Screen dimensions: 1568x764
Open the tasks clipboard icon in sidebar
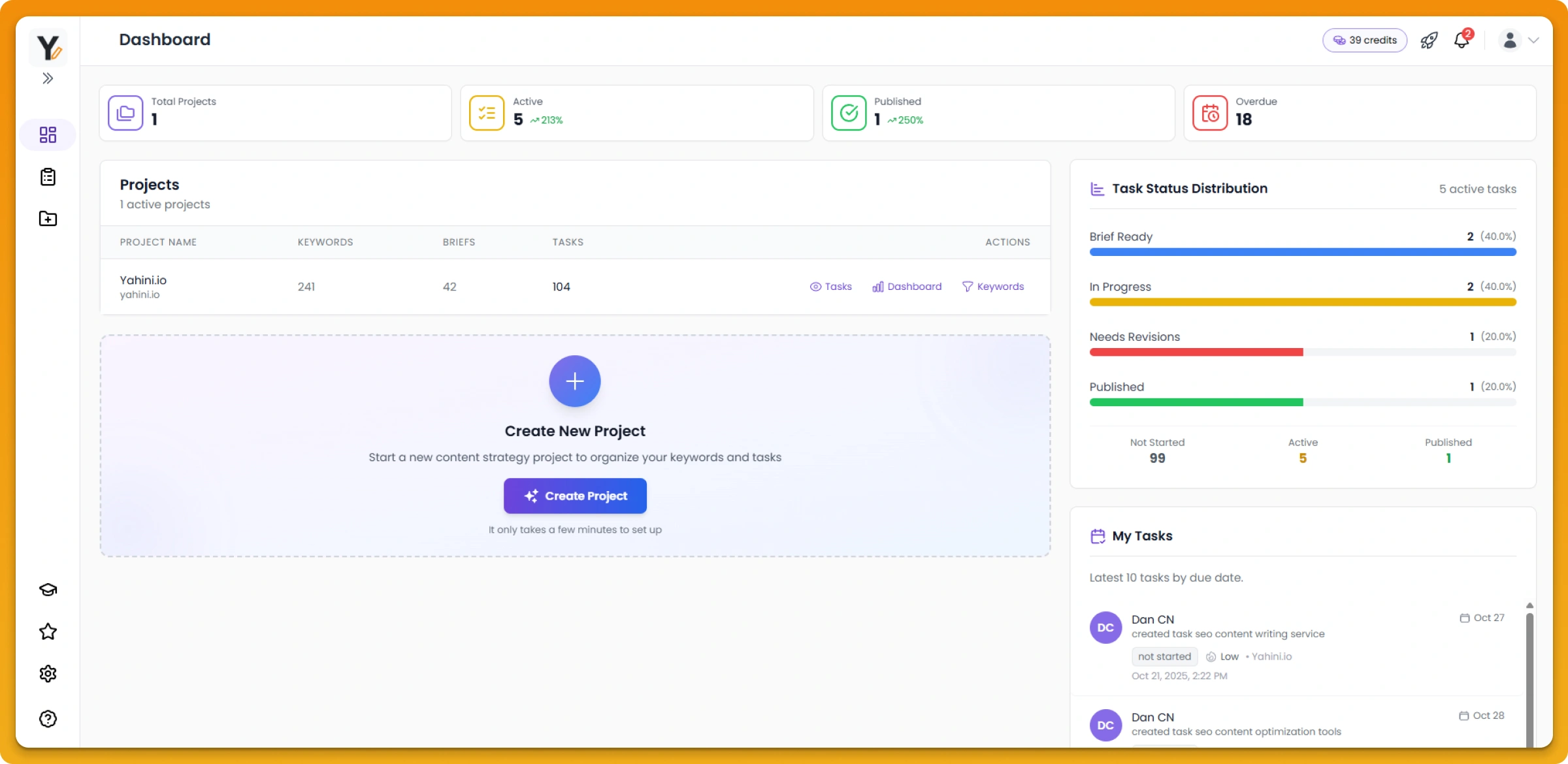click(x=48, y=177)
